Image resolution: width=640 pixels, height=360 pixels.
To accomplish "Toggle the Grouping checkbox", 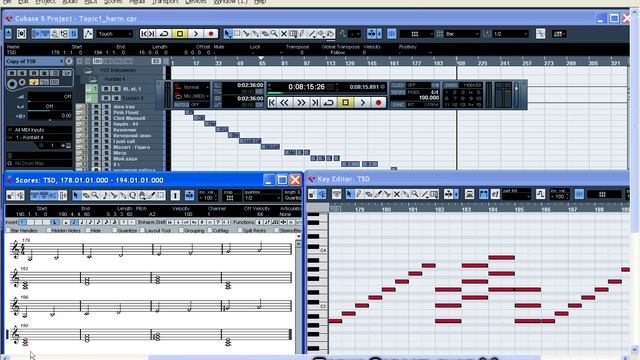I will click(x=181, y=231).
